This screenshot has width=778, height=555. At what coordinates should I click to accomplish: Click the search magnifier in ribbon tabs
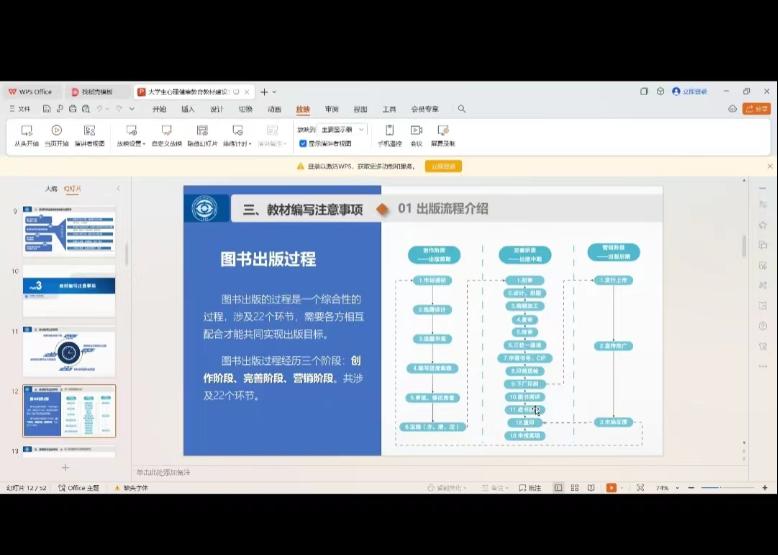461,109
